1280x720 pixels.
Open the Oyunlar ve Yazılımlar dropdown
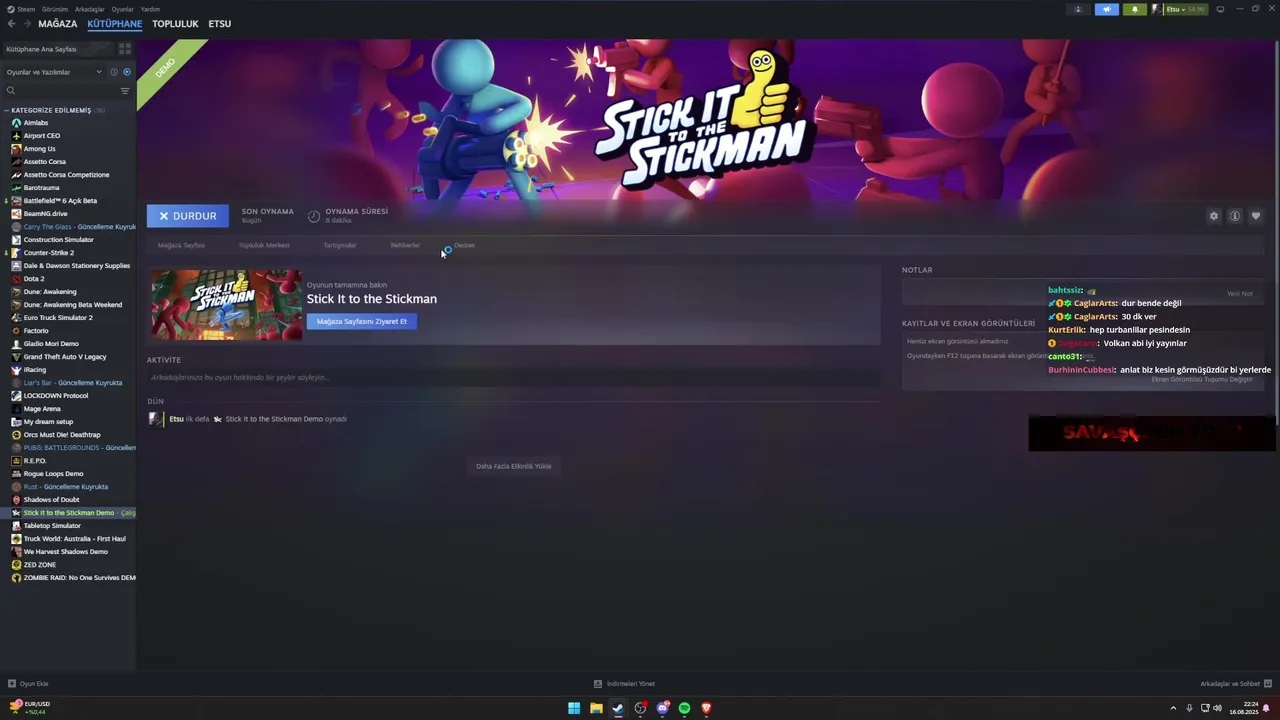54,72
